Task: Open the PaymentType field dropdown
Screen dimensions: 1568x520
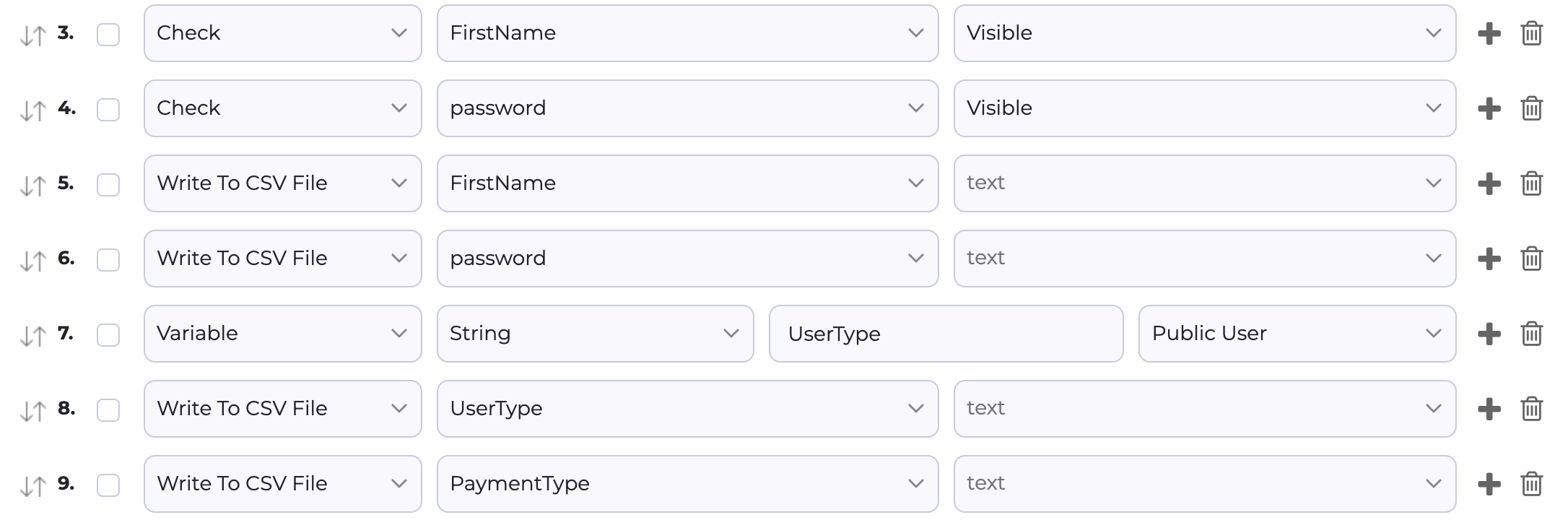Action: pos(687,484)
